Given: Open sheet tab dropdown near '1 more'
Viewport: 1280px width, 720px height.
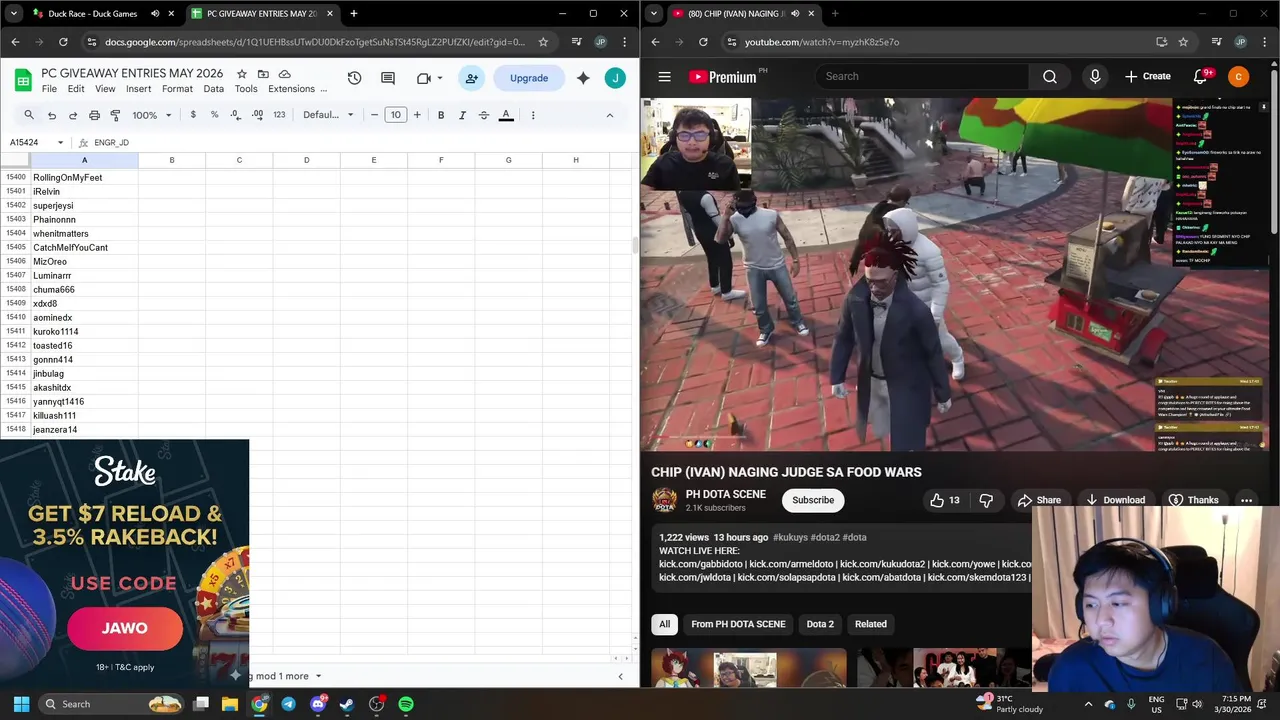Looking at the screenshot, I should click(x=318, y=676).
